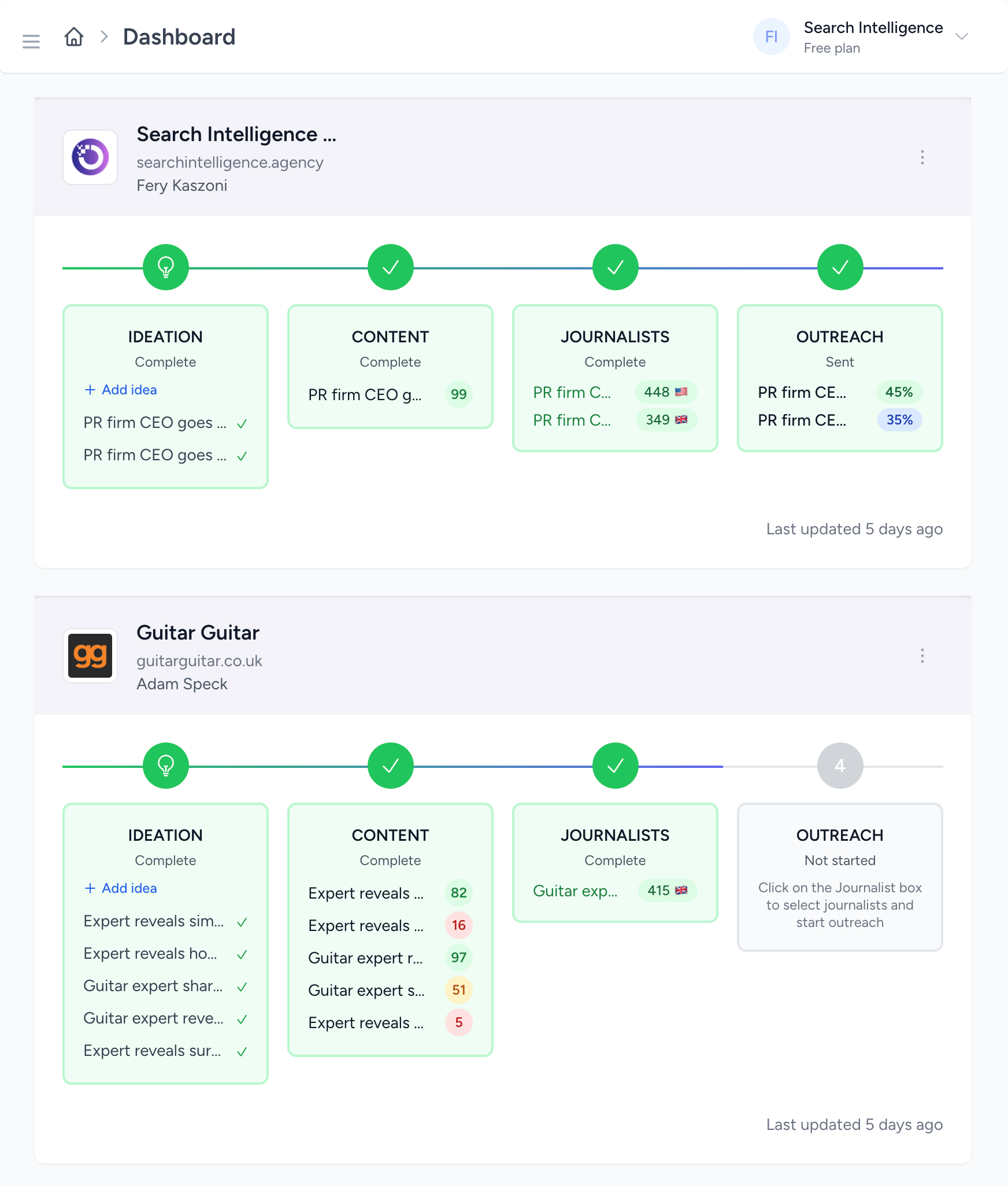1008x1186 pixels.
Task: Click the grey step 4 outreach circle
Action: tap(840, 766)
